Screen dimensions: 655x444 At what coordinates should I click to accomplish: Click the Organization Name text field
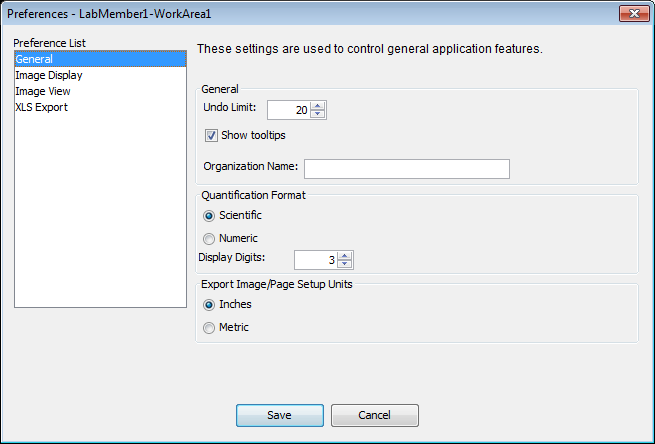click(406, 168)
